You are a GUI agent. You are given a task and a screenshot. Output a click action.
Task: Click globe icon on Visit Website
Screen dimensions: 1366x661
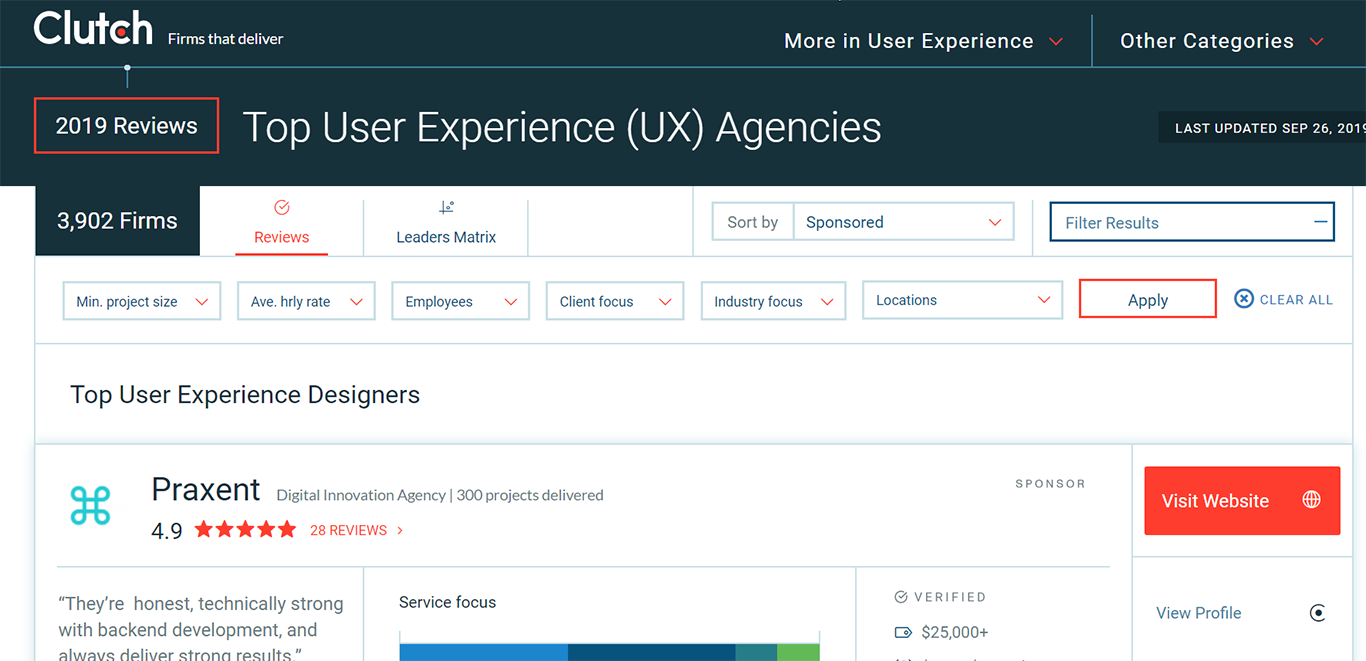tap(1312, 500)
